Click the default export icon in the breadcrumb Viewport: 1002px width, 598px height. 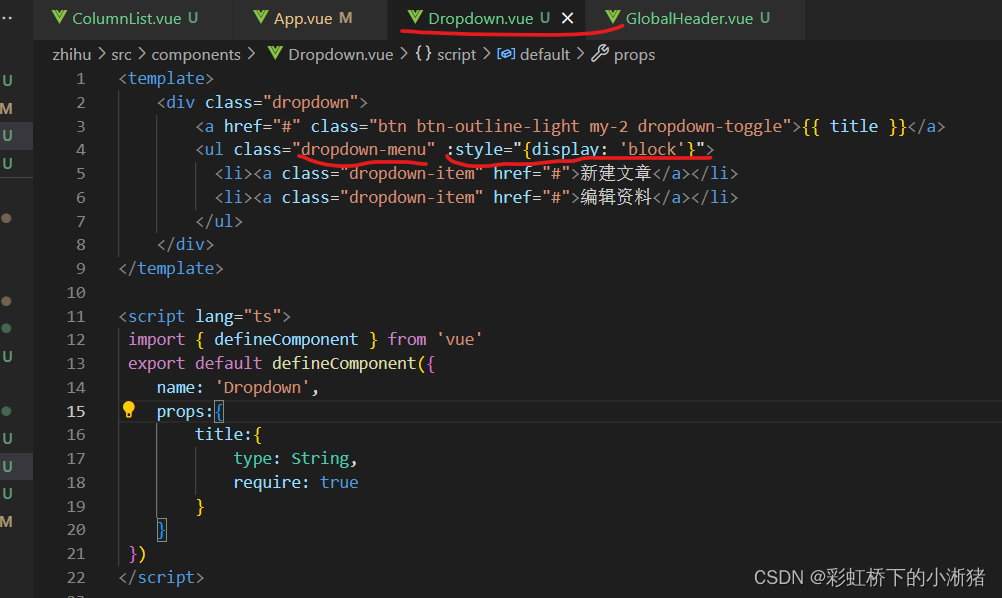point(506,54)
